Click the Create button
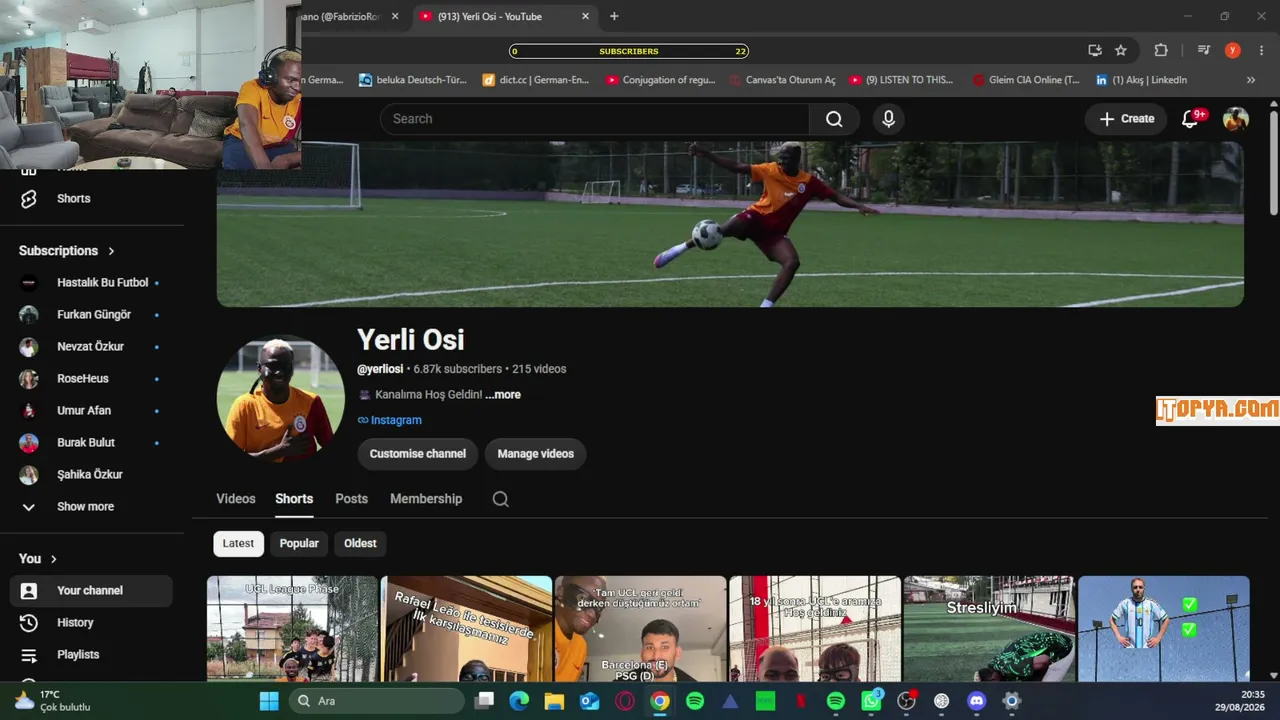The width and height of the screenshot is (1280, 720). click(1127, 119)
